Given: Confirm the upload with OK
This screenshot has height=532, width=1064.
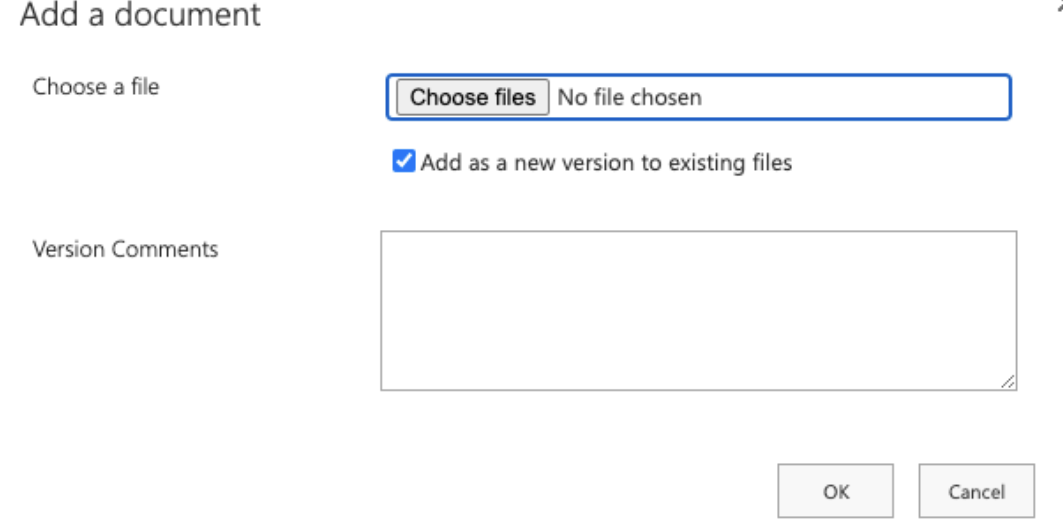Looking at the screenshot, I should pos(835,491).
